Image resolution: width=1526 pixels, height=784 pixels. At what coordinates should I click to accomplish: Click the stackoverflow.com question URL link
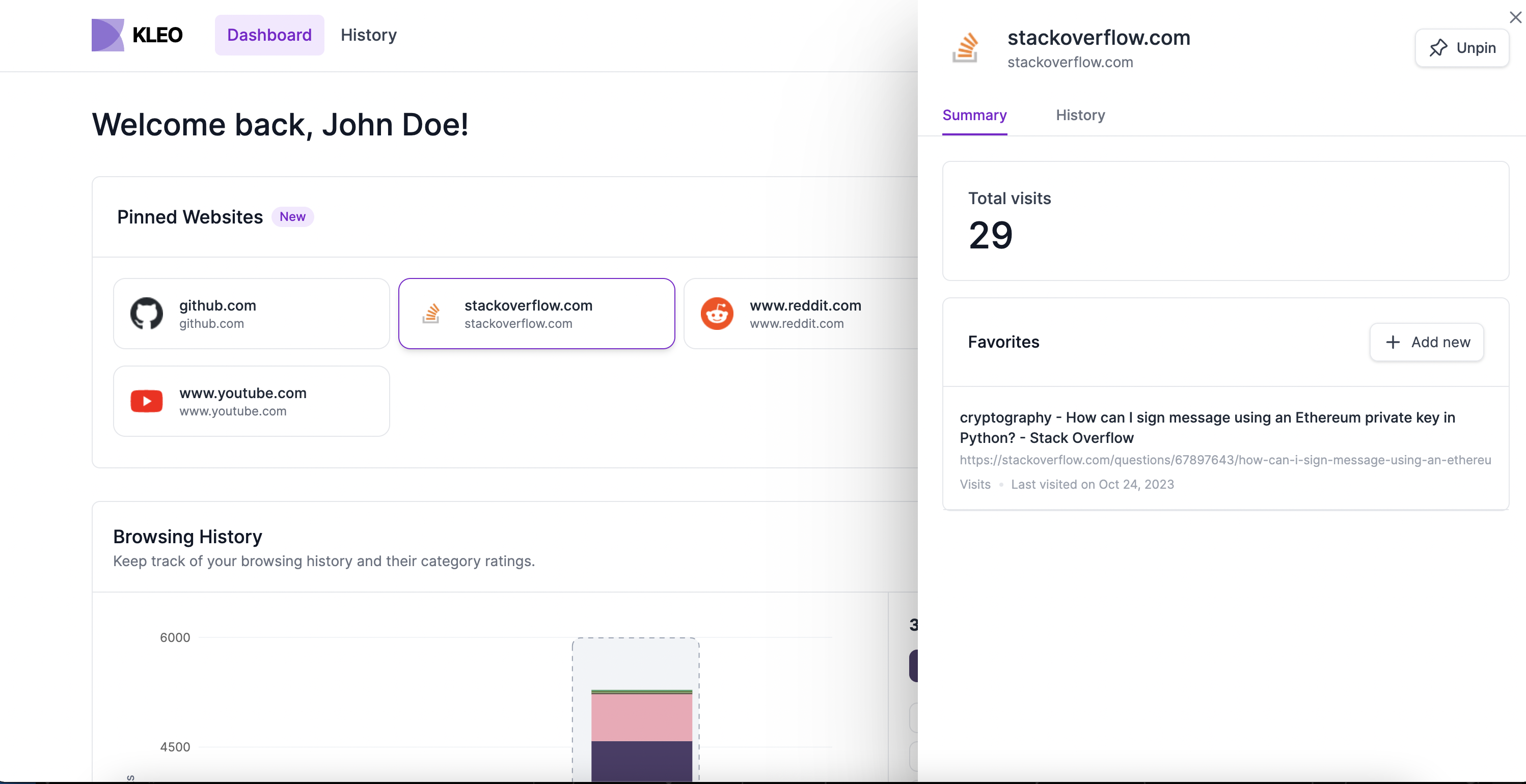coord(1224,460)
